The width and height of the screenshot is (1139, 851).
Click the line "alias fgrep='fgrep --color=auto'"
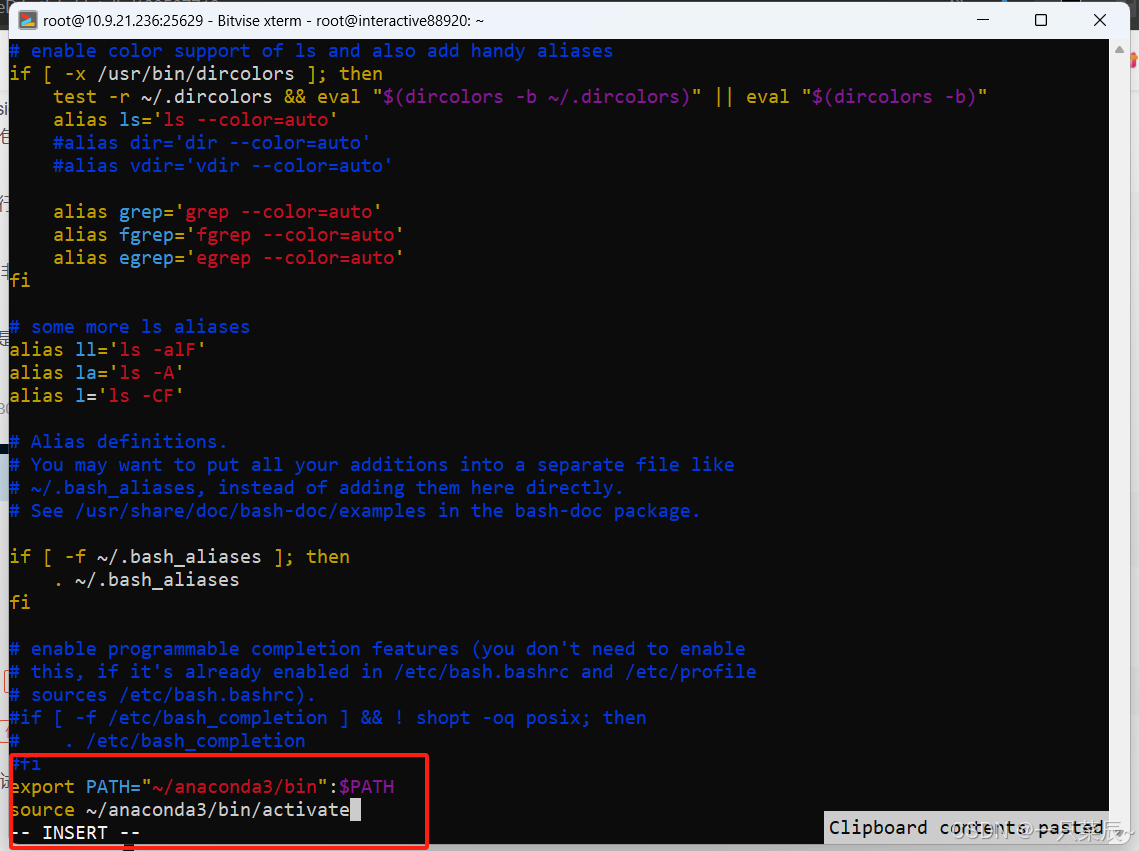[228, 235]
